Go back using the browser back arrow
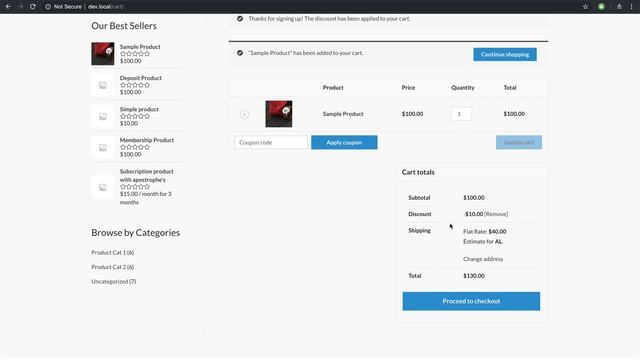The image size is (640, 360). pos(8,7)
